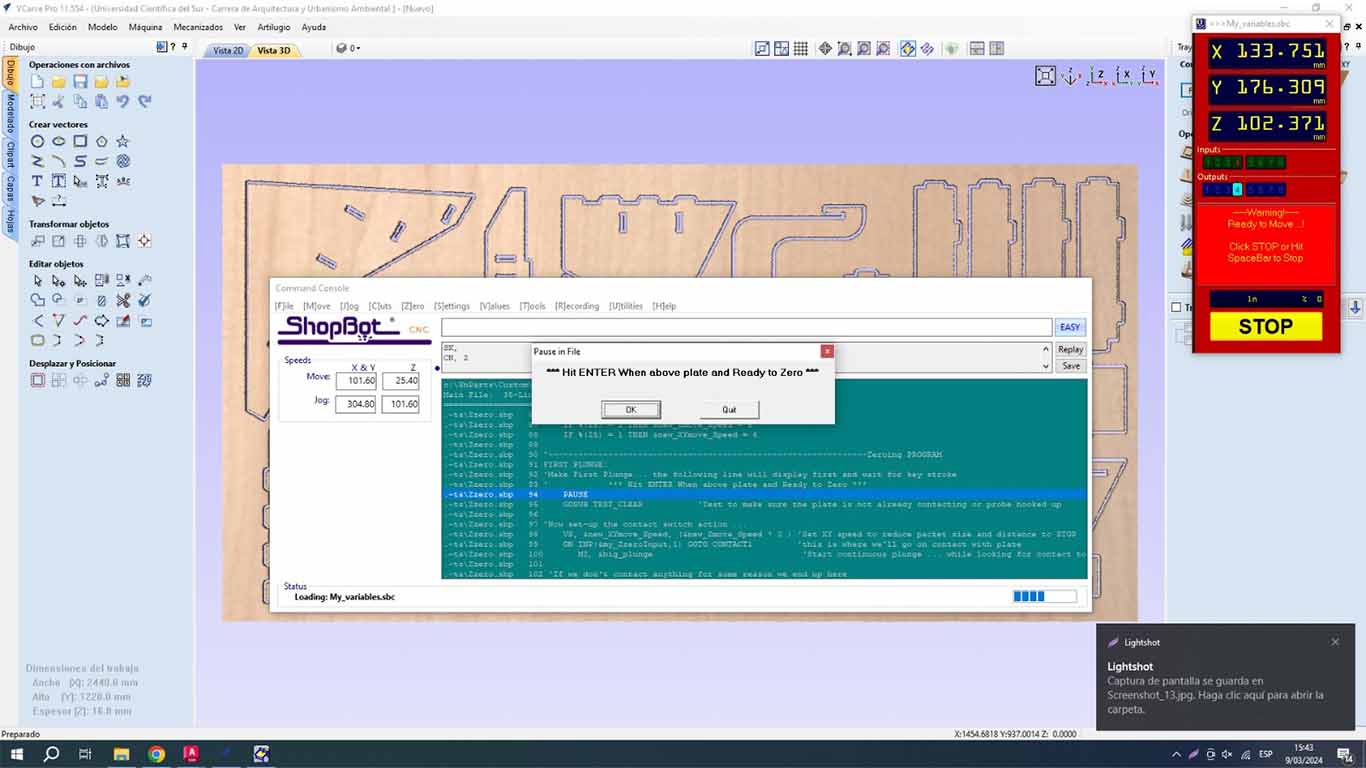Click the view along Y axis icon
Screen dimensions: 1366x768
coord(1150,76)
